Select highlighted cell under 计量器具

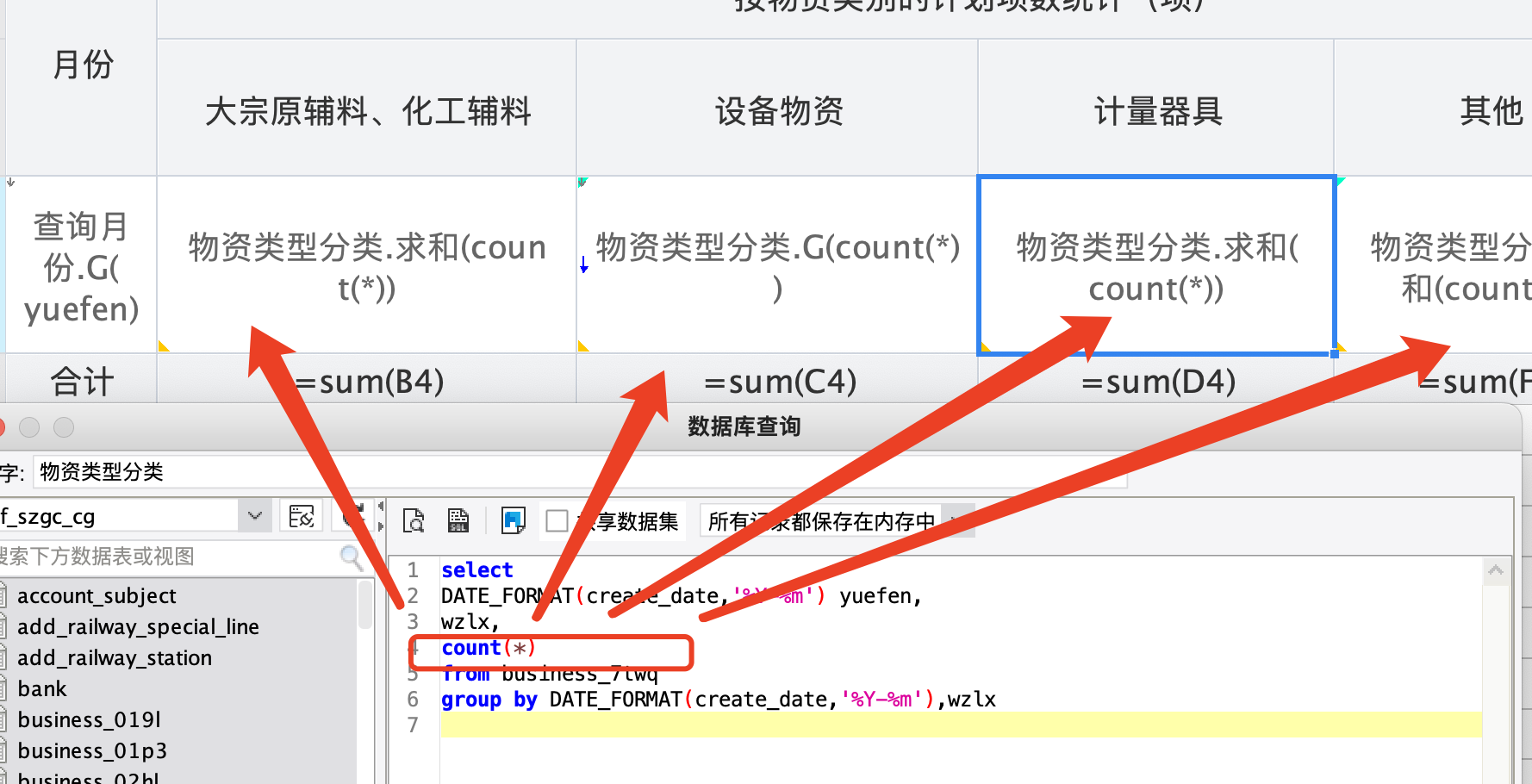[1155, 265]
